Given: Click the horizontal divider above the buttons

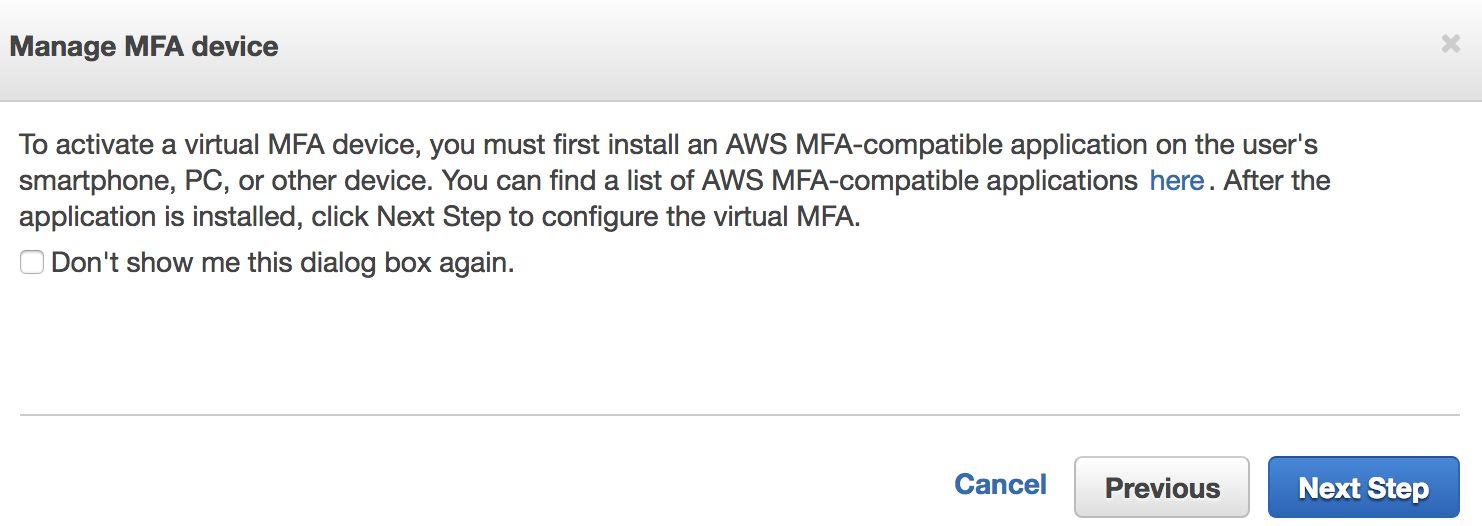Looking at the screenshot, I should pyautogui.click(x=740, y=414).
